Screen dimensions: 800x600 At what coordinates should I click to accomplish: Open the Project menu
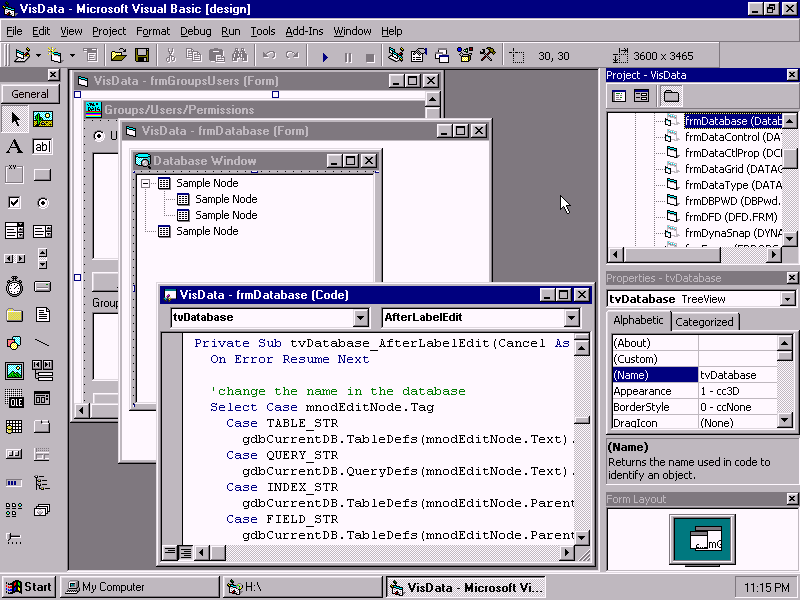pos(109,31)
